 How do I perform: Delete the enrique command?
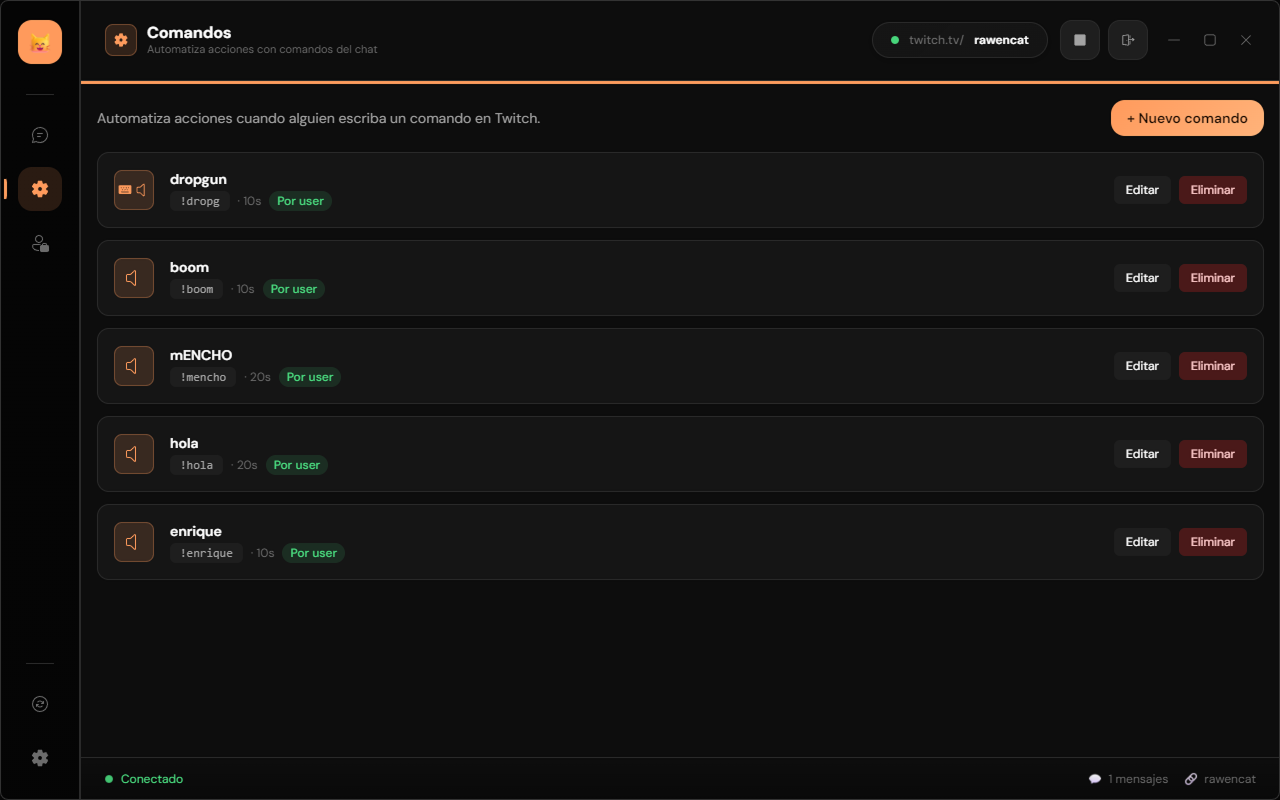click(x=1213, y=542)
